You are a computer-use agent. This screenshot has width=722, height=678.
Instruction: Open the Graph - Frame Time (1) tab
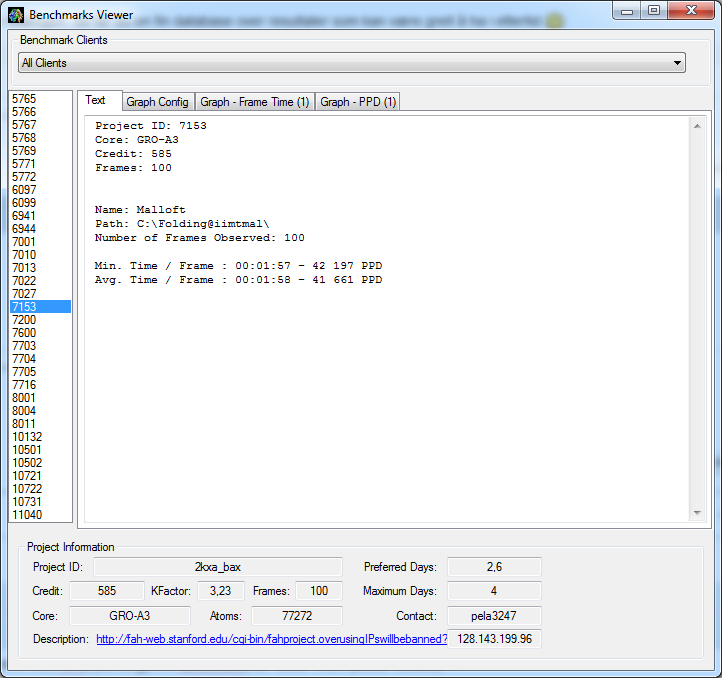(255, 102)
